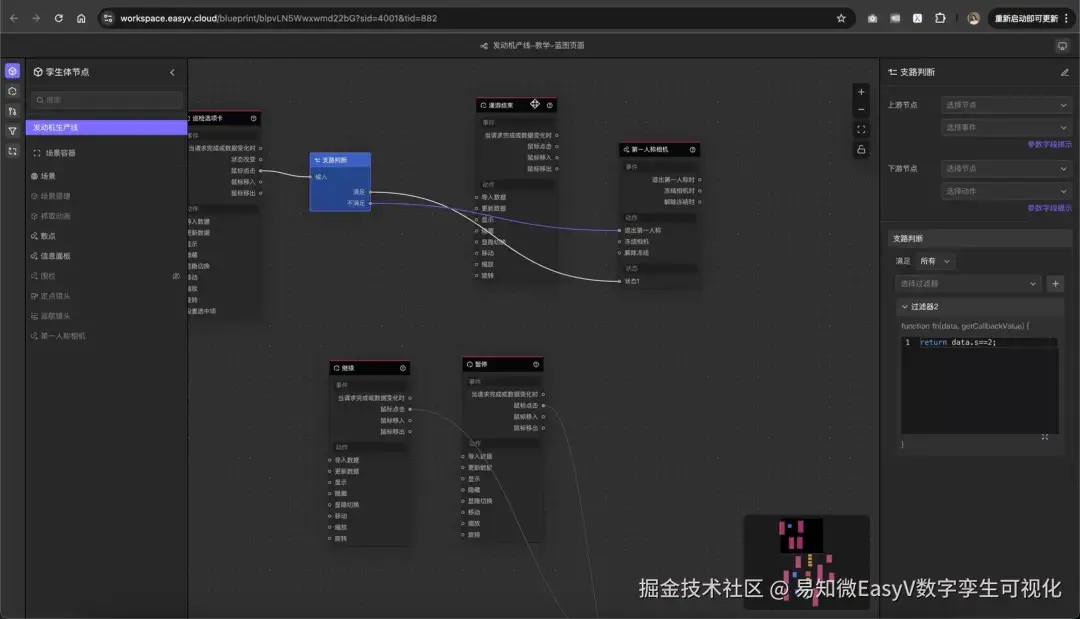Open info icon on 第一人称相机 node
The width and height of the screenshot is (1080, 619).
tap(692, 149)
